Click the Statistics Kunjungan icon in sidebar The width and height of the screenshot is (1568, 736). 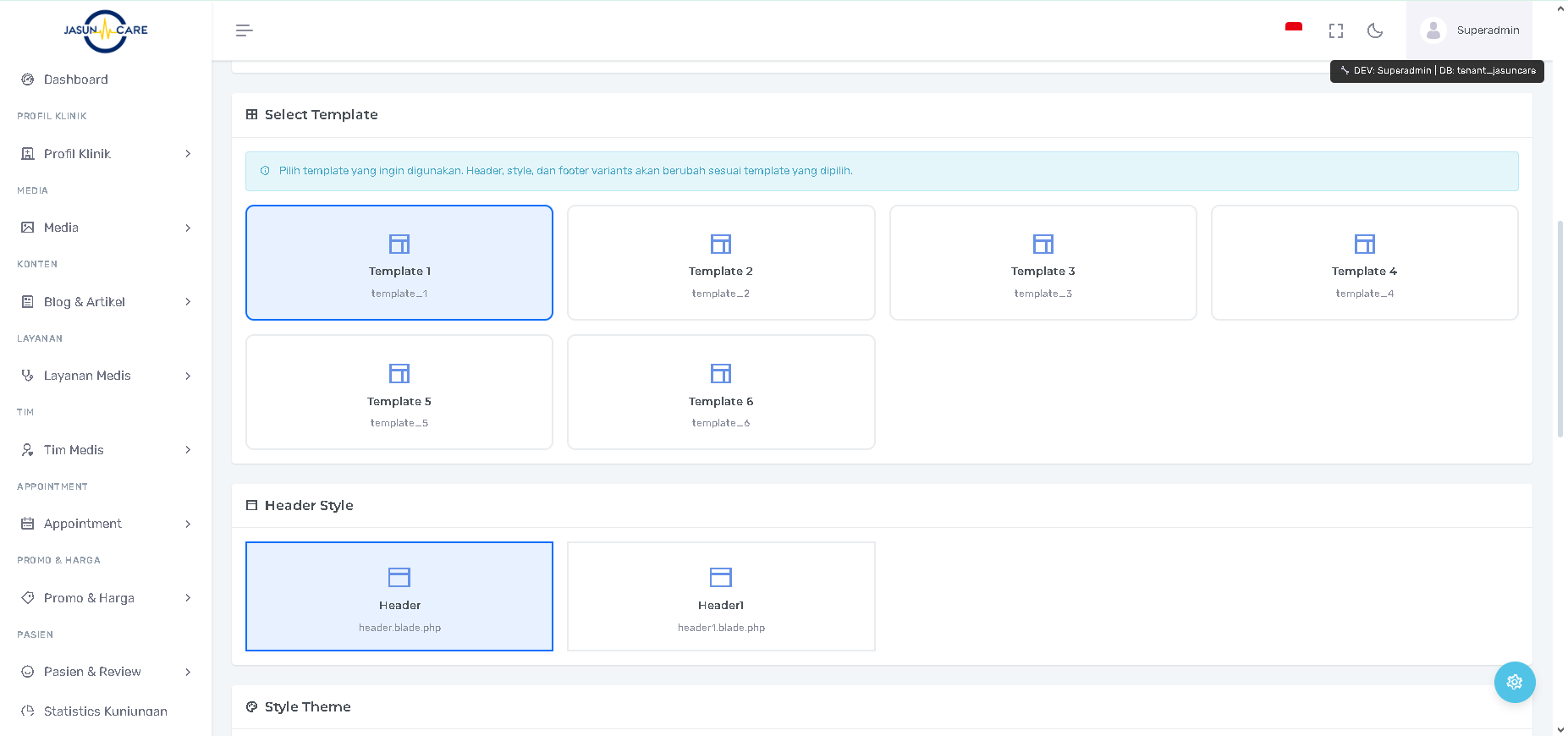28,711
